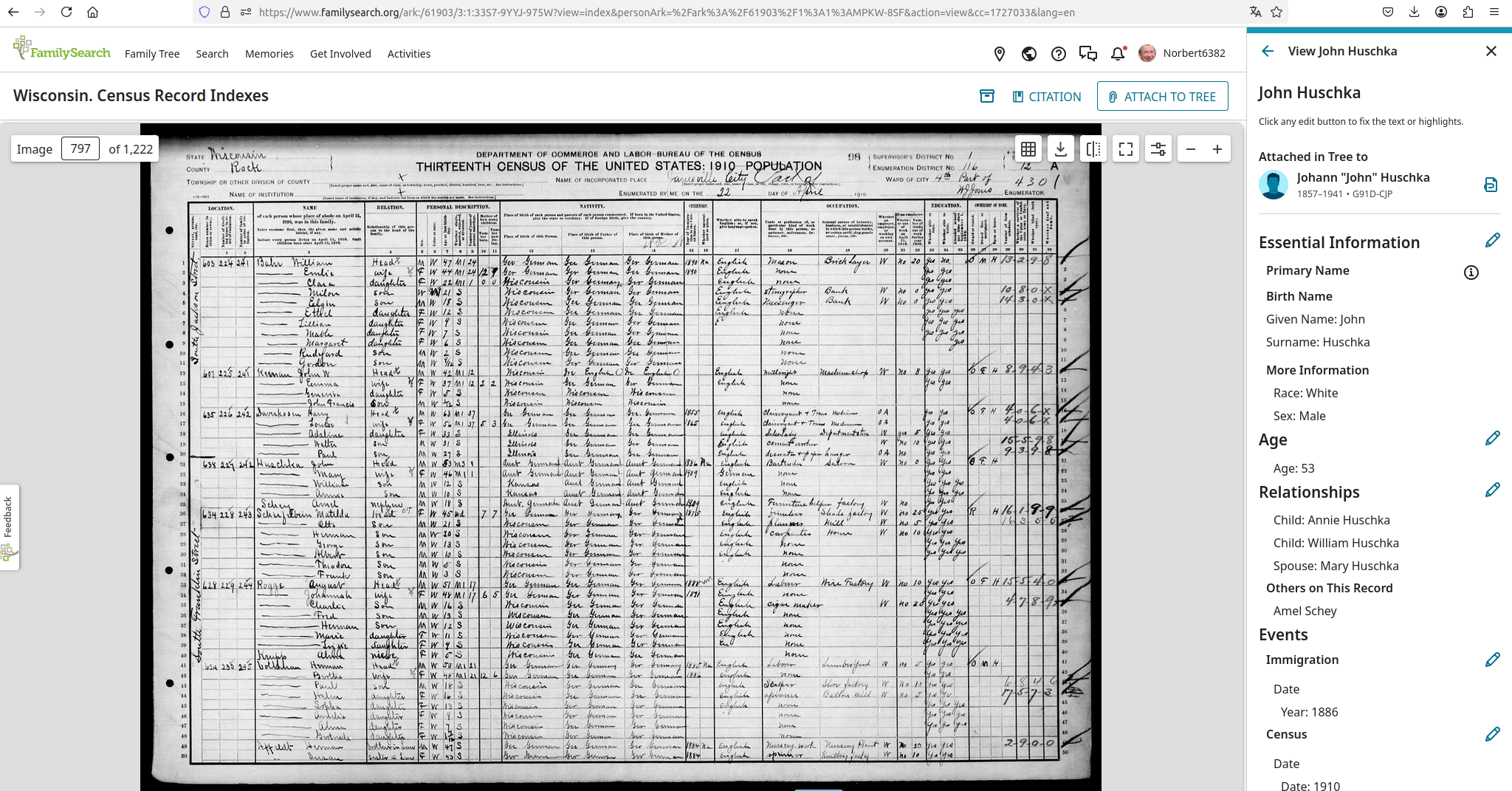
Task: Click the Attach to Tree button
Action: click(x=1162, y=97)
